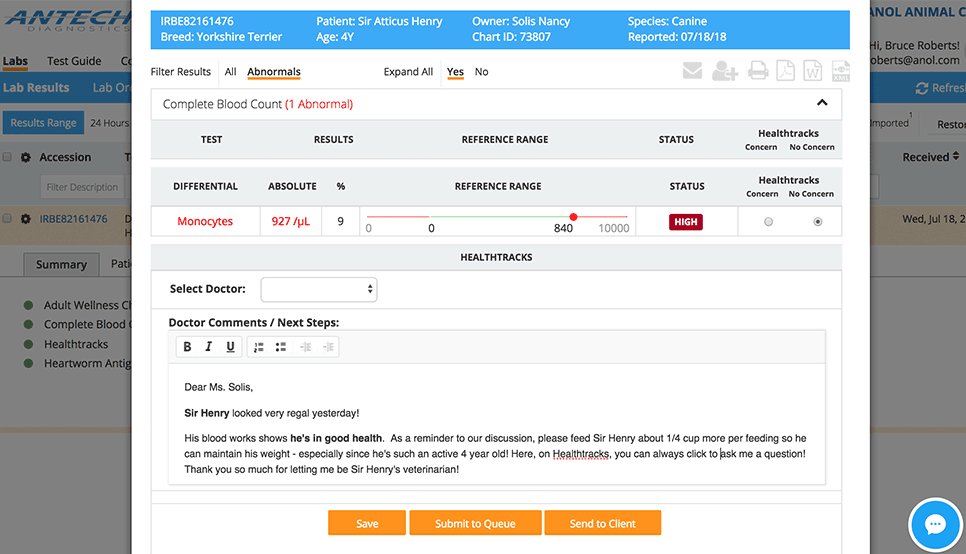
Task: Select Concern radio for Monocytes
Action: [x=768, y=222]
